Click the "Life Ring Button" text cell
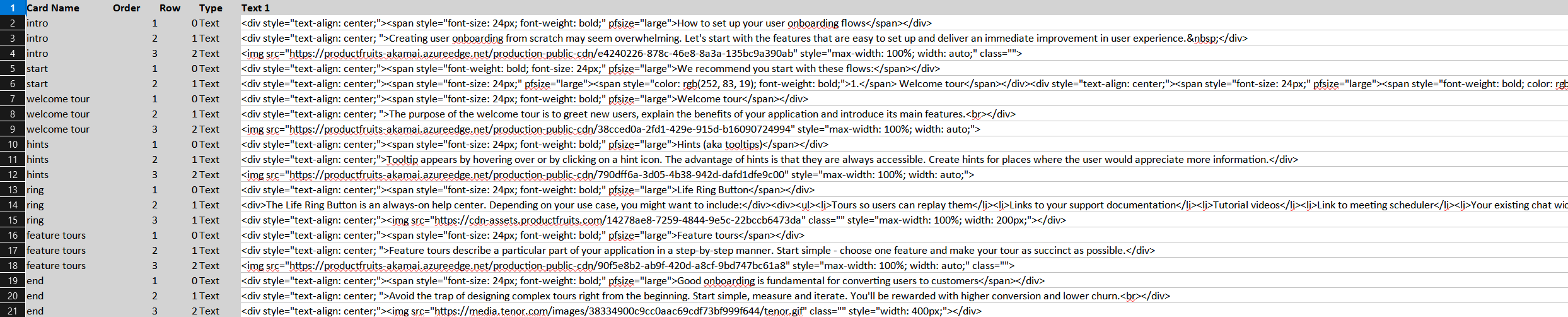Screen dimensions: 1568x317 click(x=528, y=190)
